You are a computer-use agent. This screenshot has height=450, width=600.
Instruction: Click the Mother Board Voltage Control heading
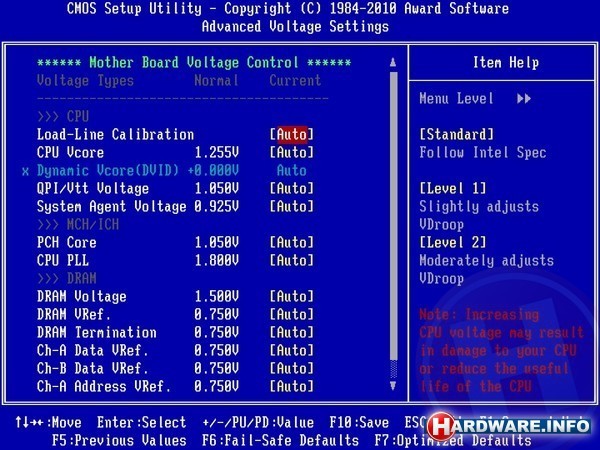click(x=194, y=62)
